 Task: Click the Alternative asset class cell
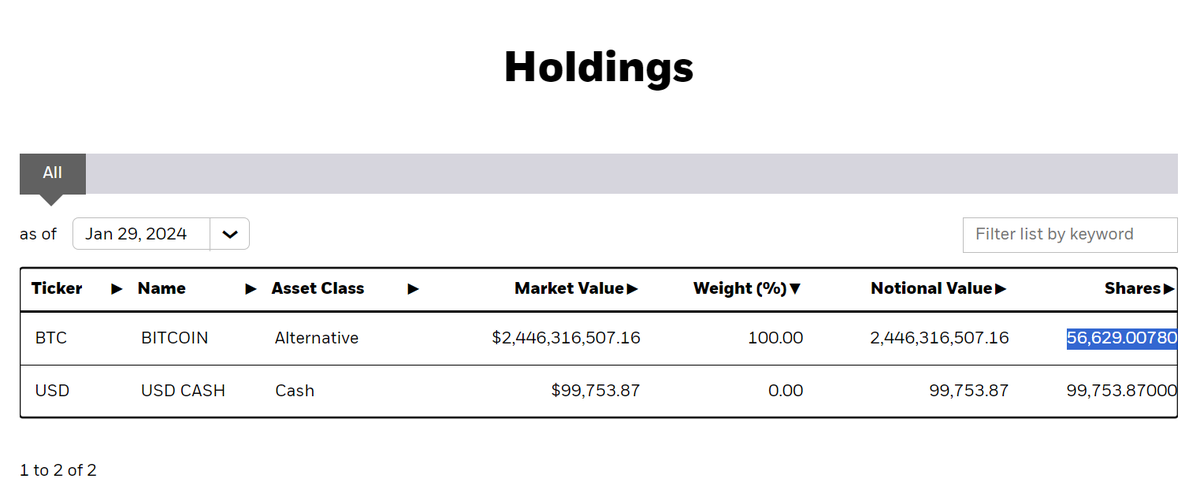pos(316,338)
